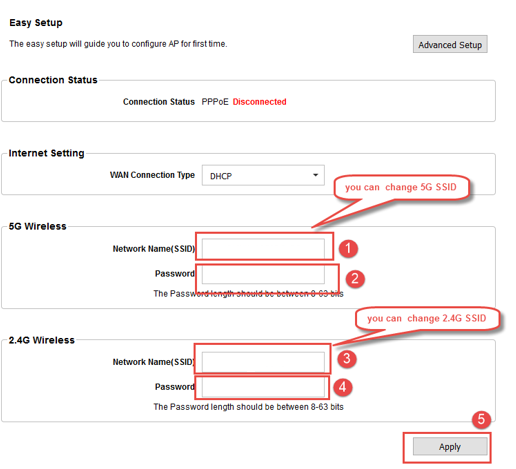516x469 pixels.
Task: Click the 2.4G password length hint text
Action: [x=248, y=407]
